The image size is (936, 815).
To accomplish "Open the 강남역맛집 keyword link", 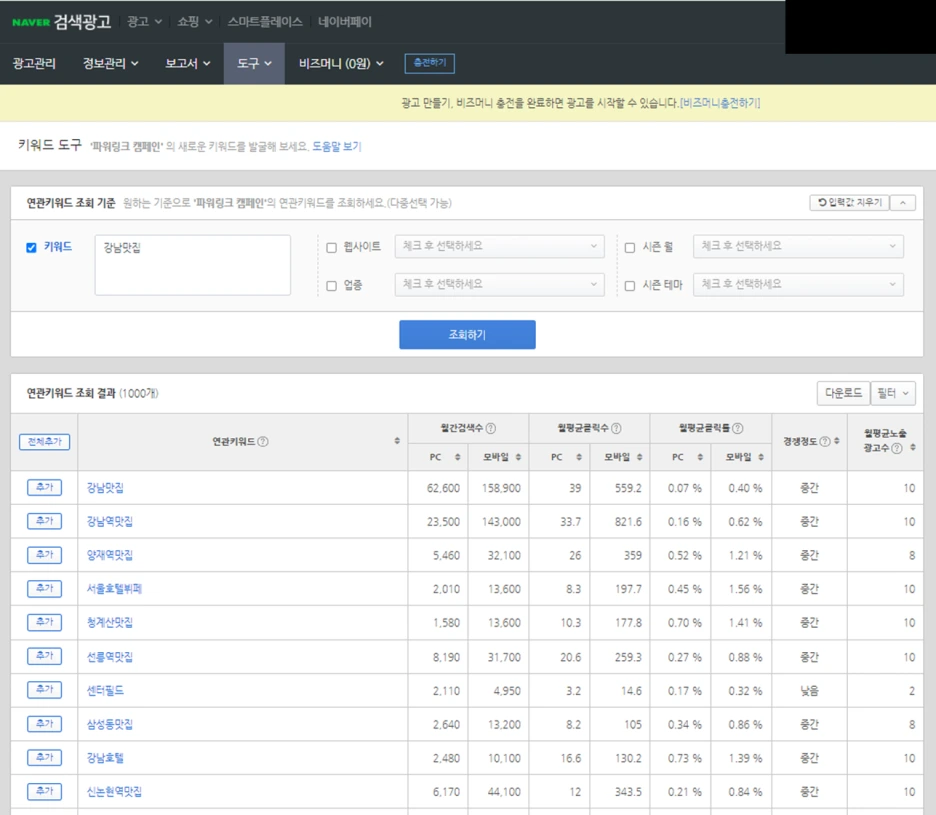I will 110,521.
